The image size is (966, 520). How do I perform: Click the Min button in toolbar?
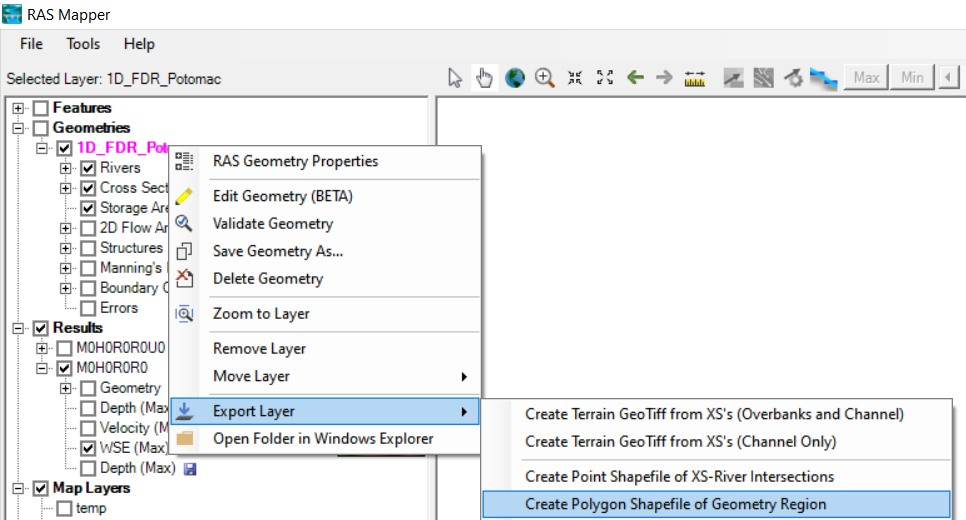[912, 78]
